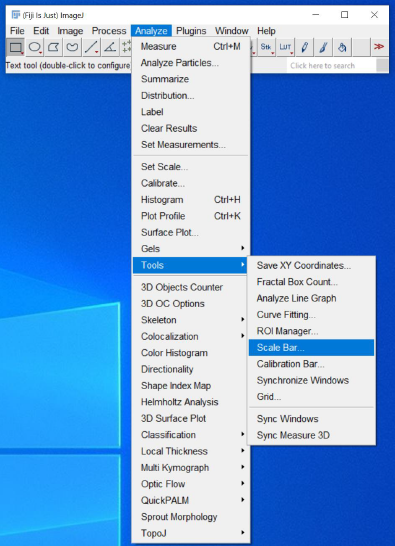This screenshot has width=395, height=546.
Task: Expand the Classification submenu
Action: [191, 435]
